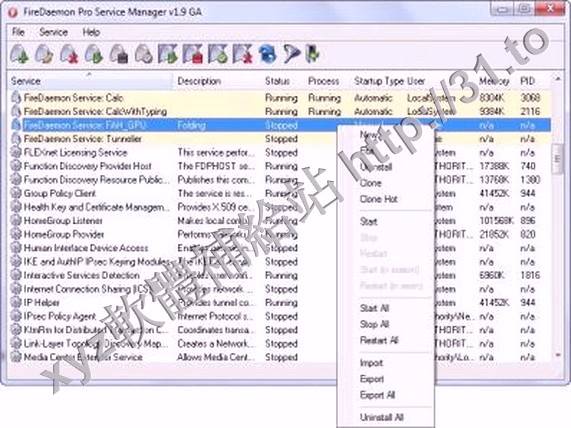Click the gear icon beside Function Discovery Provider Host

tap(16, 166)
